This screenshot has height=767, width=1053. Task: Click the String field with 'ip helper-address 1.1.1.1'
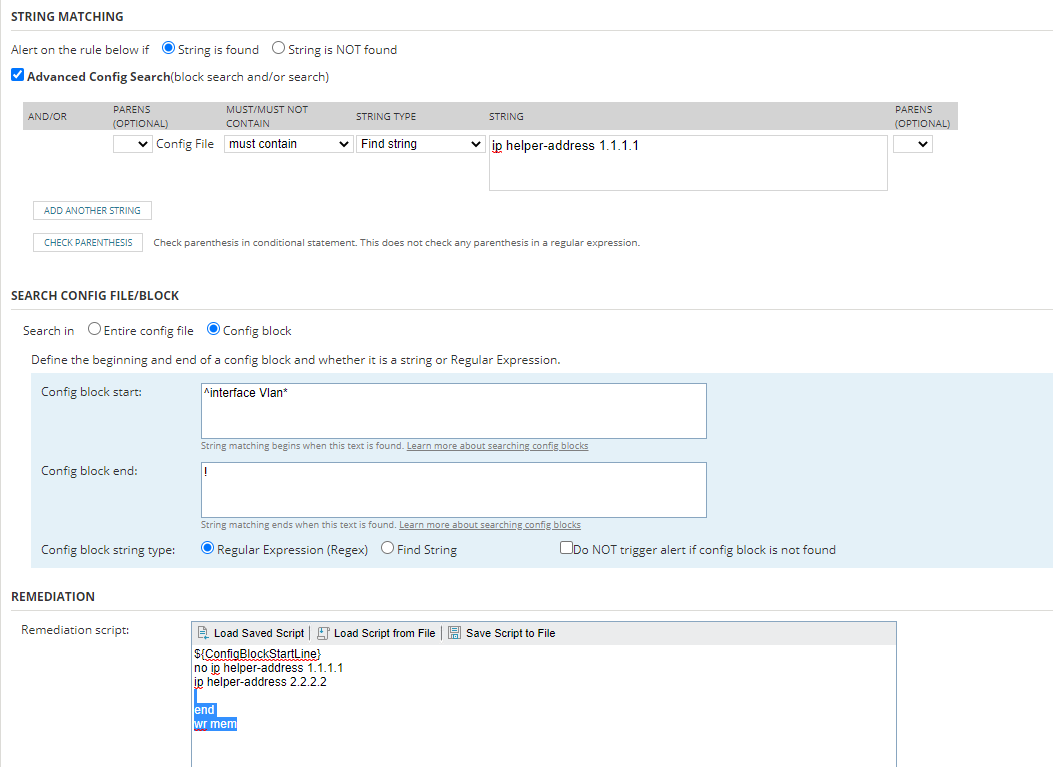[x=688, y=163]
